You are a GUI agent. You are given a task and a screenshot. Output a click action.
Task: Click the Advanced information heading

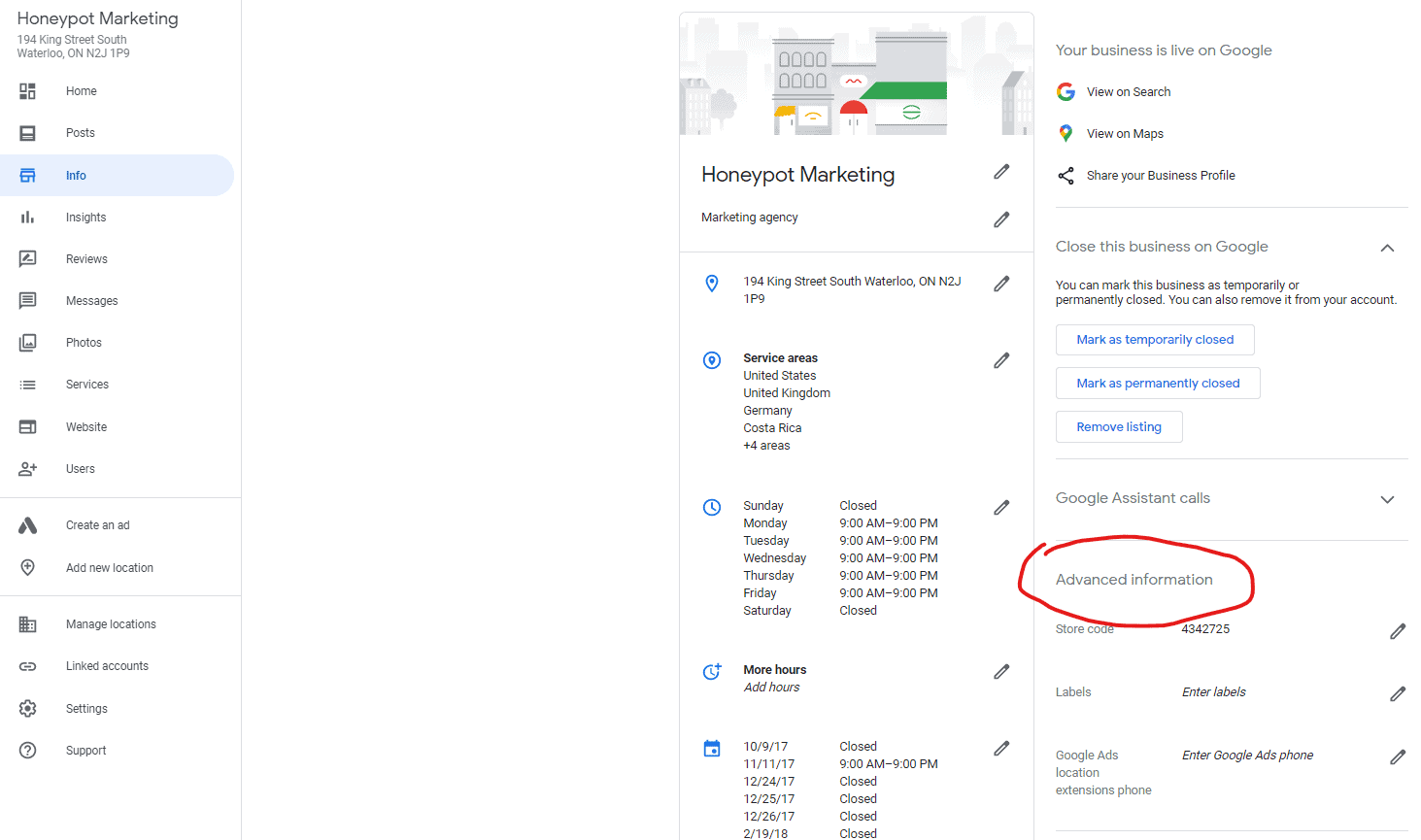point(1133,580)
